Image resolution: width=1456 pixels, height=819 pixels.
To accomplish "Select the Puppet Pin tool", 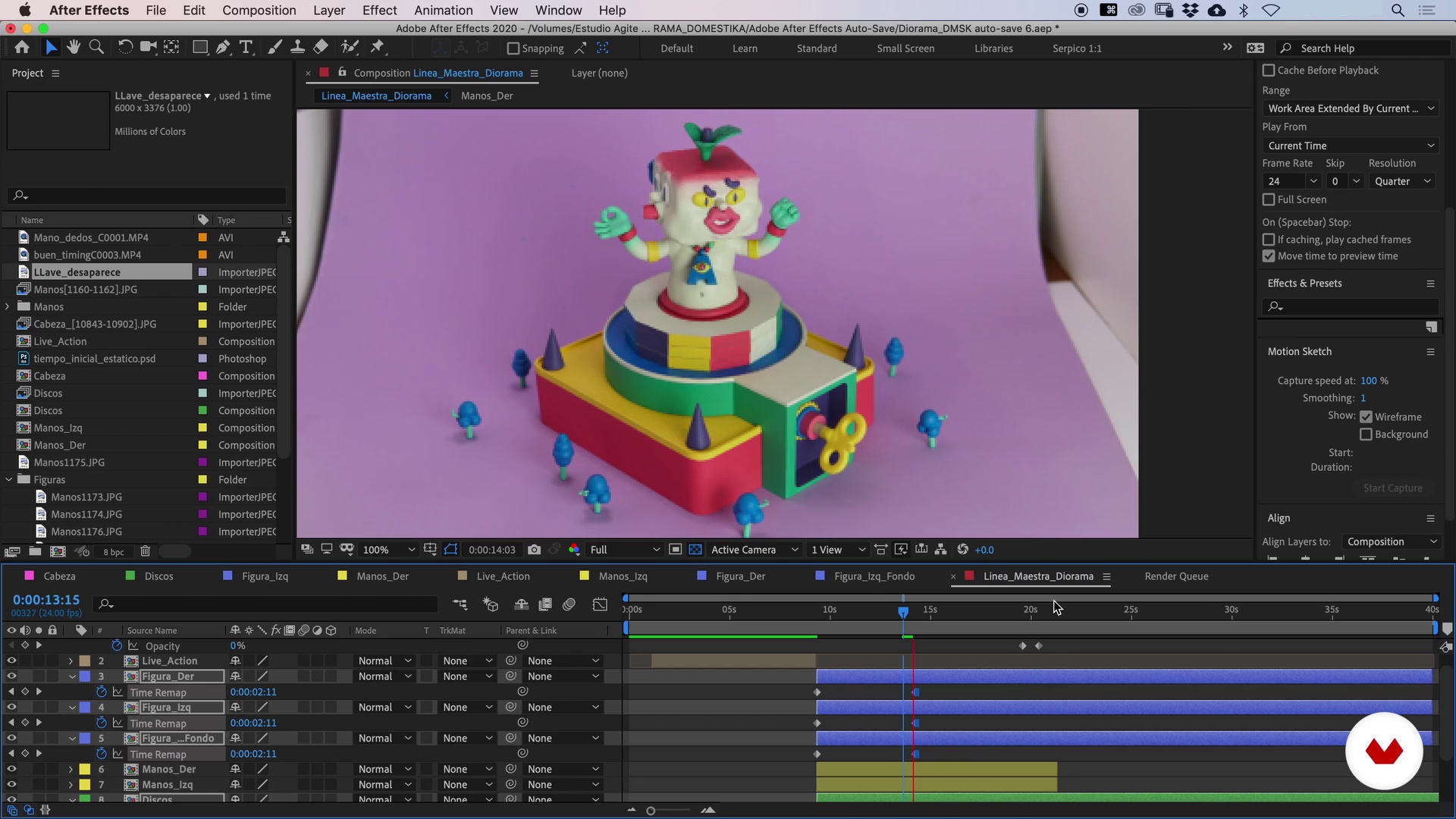I will pos(378,47).
